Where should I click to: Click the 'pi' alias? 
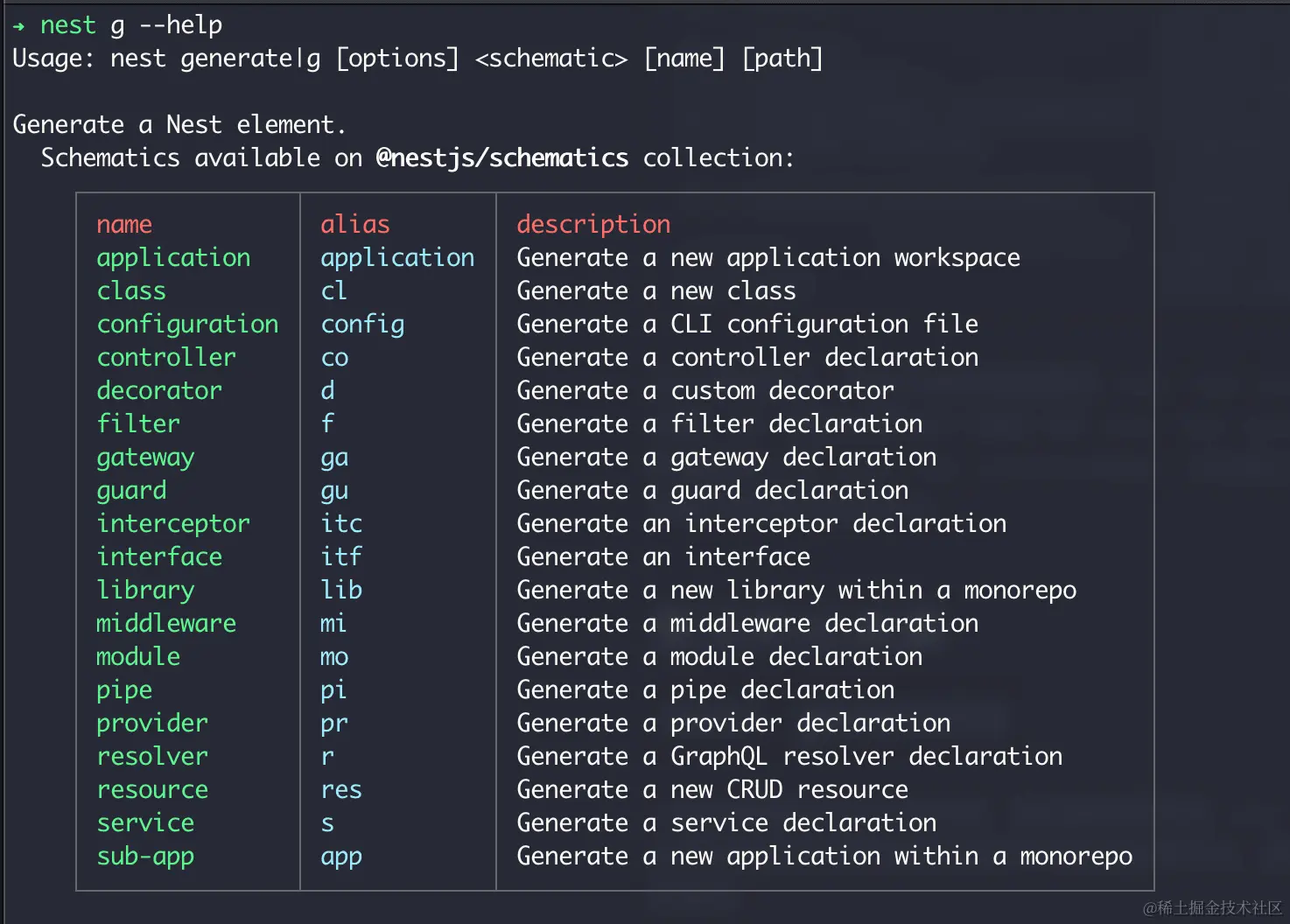(x=333, y=691)
